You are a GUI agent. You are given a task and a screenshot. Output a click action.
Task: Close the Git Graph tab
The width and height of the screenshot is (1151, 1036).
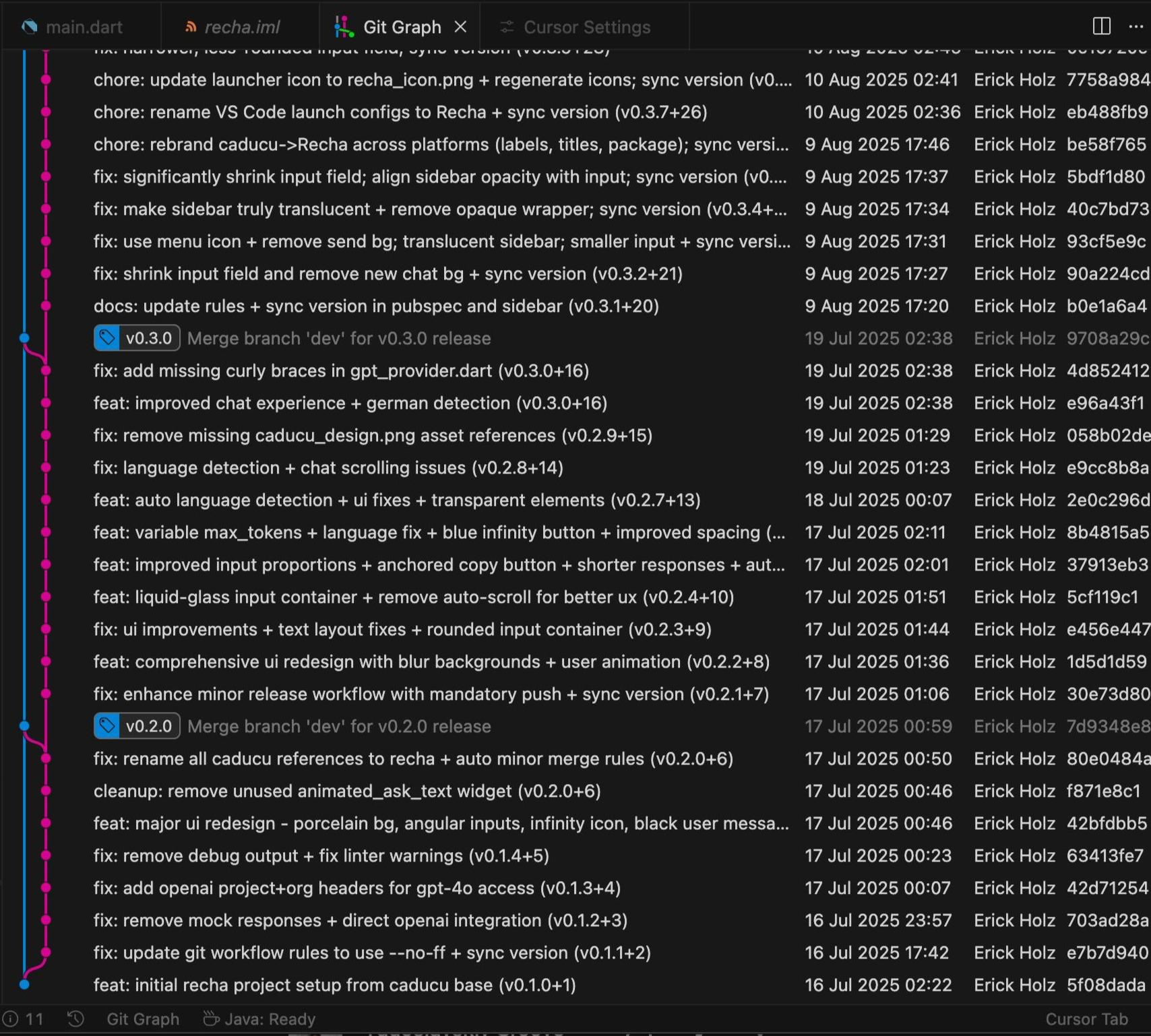point(461,27)
